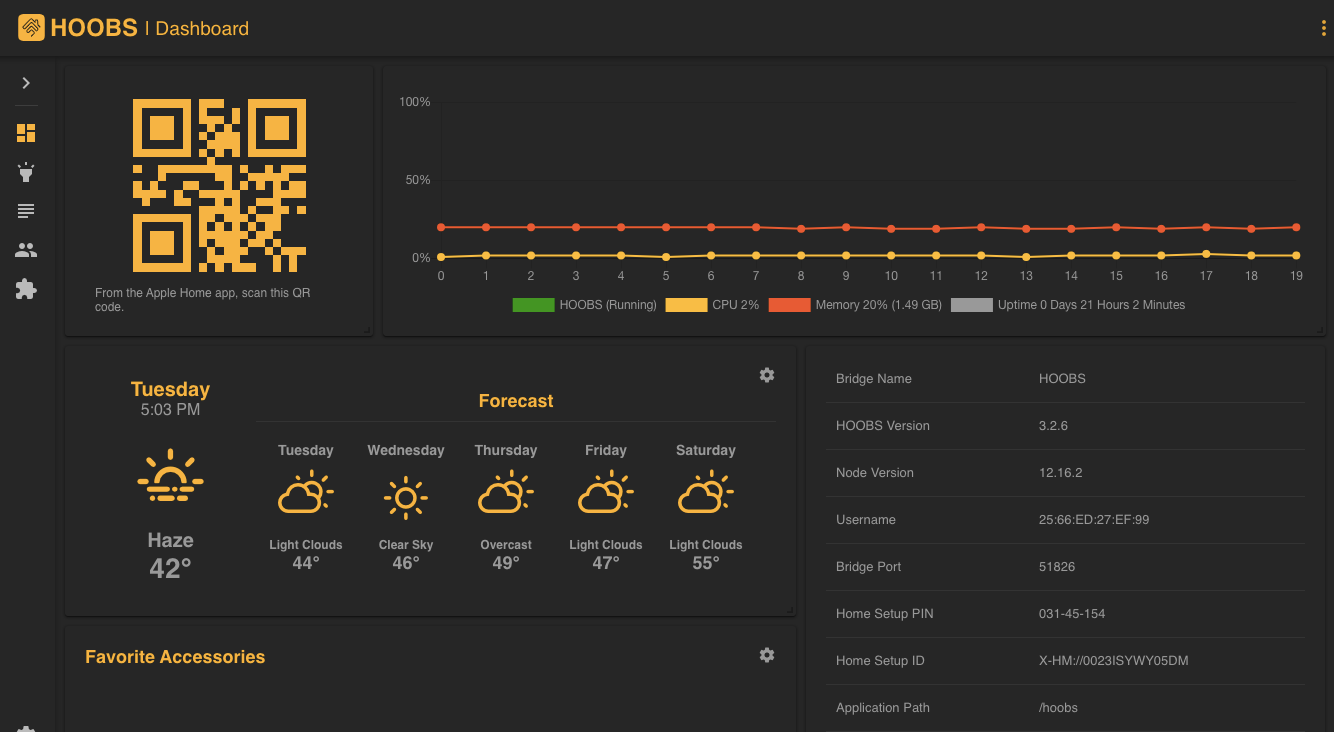
Task: Click HOOBS Version value 3.2.6
Action: pos(1053,426)
